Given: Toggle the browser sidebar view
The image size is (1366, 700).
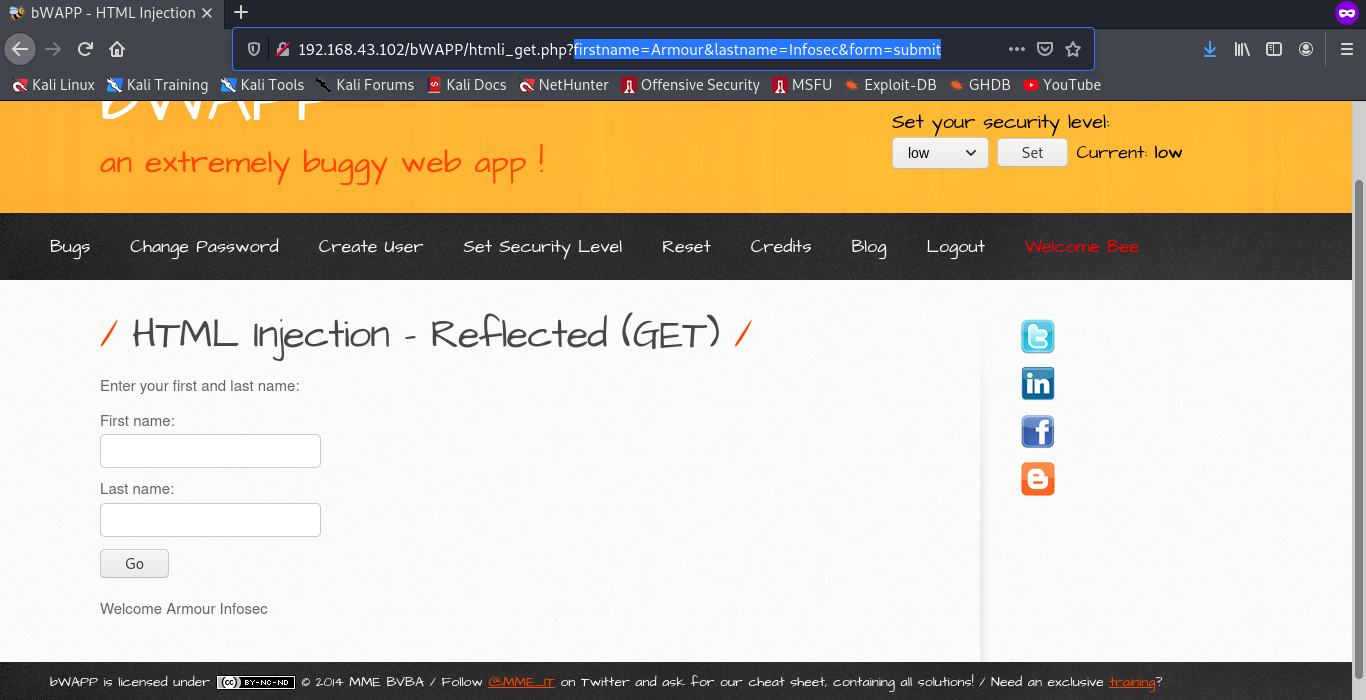Looking at the screenshot, I should coord(1274,49).
